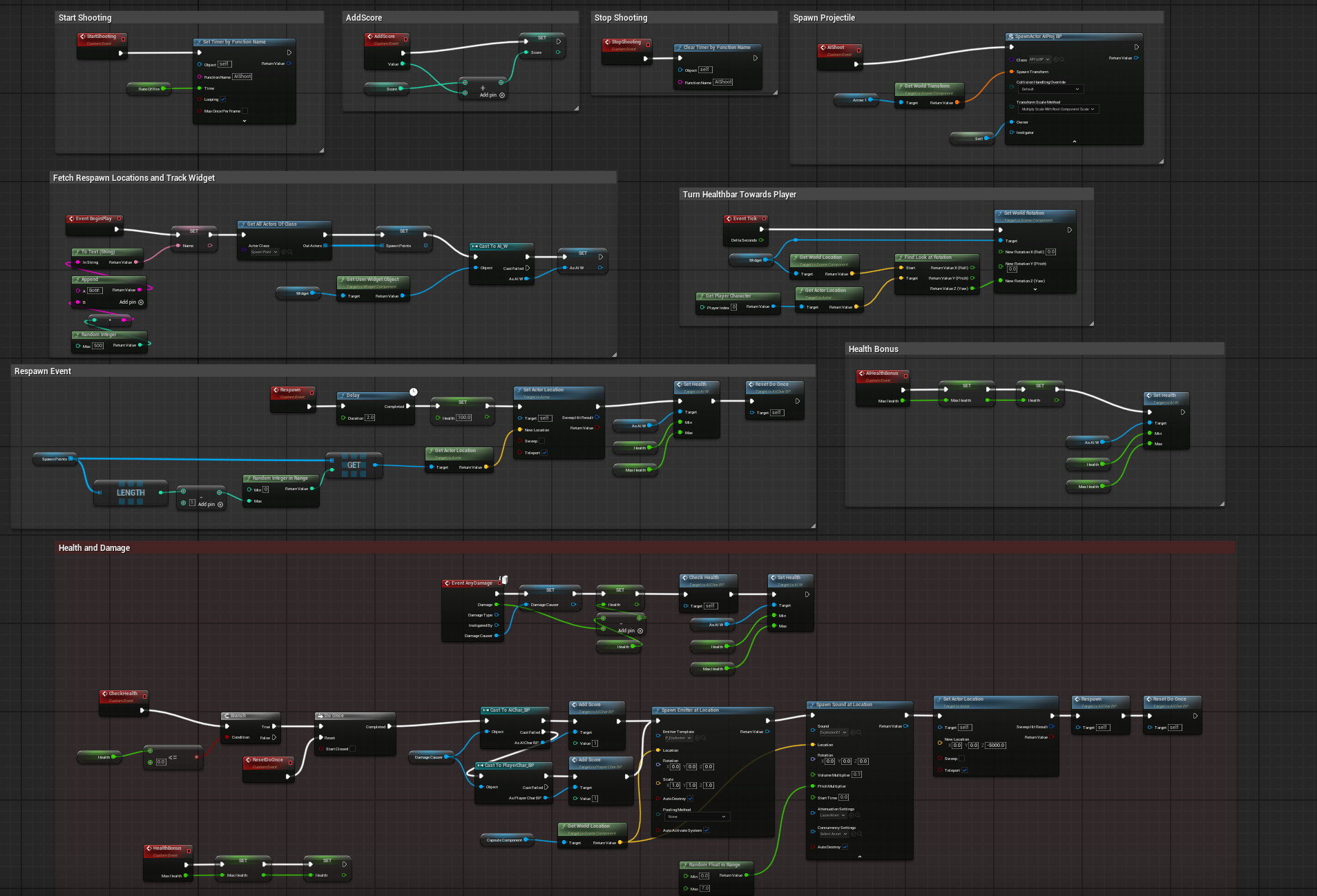
Task: Click the Browse magnifier icon next to P_Explosion
Action: click(x=703, y=738)
